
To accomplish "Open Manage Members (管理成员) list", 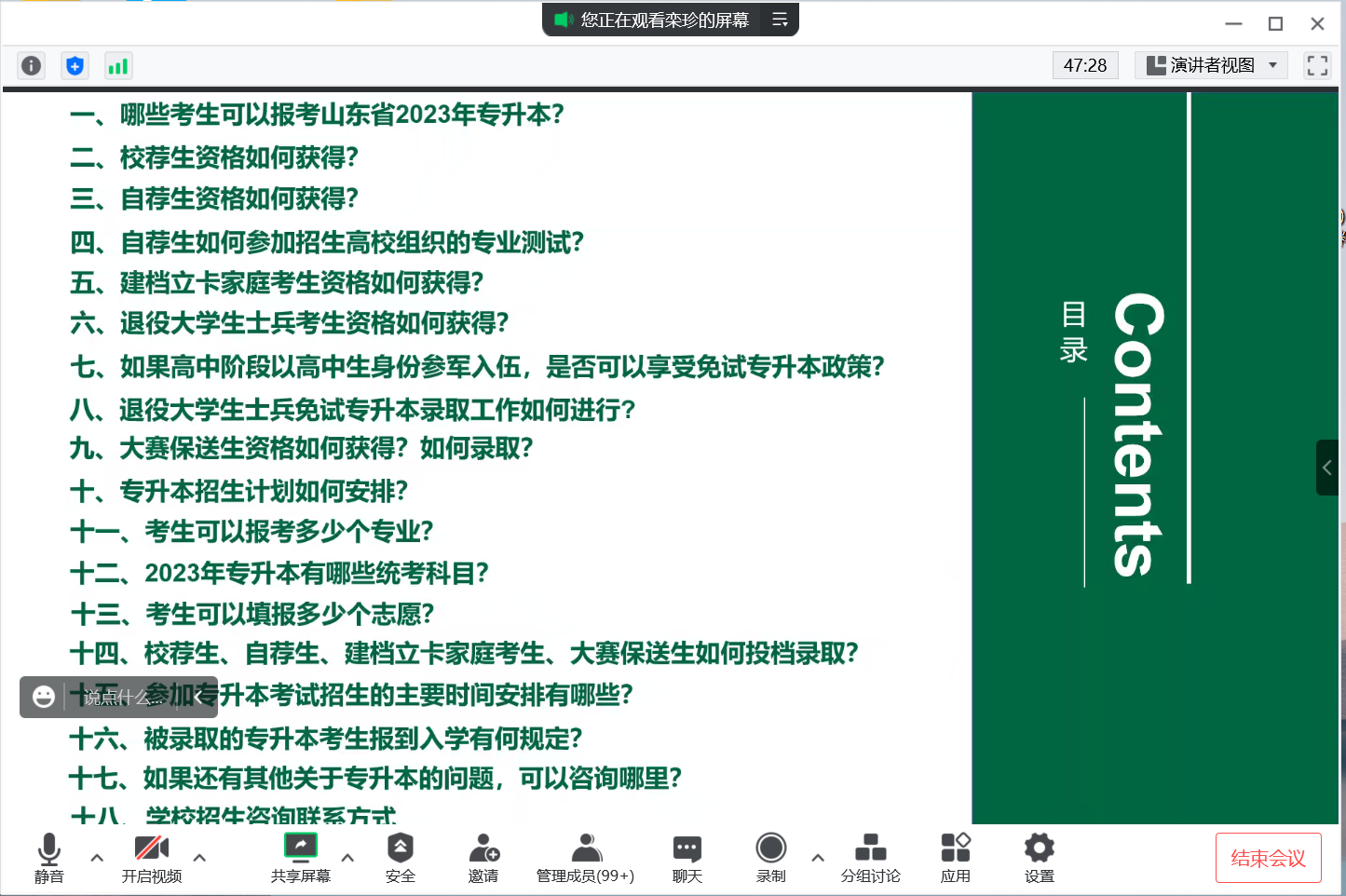I will point(585,857).
